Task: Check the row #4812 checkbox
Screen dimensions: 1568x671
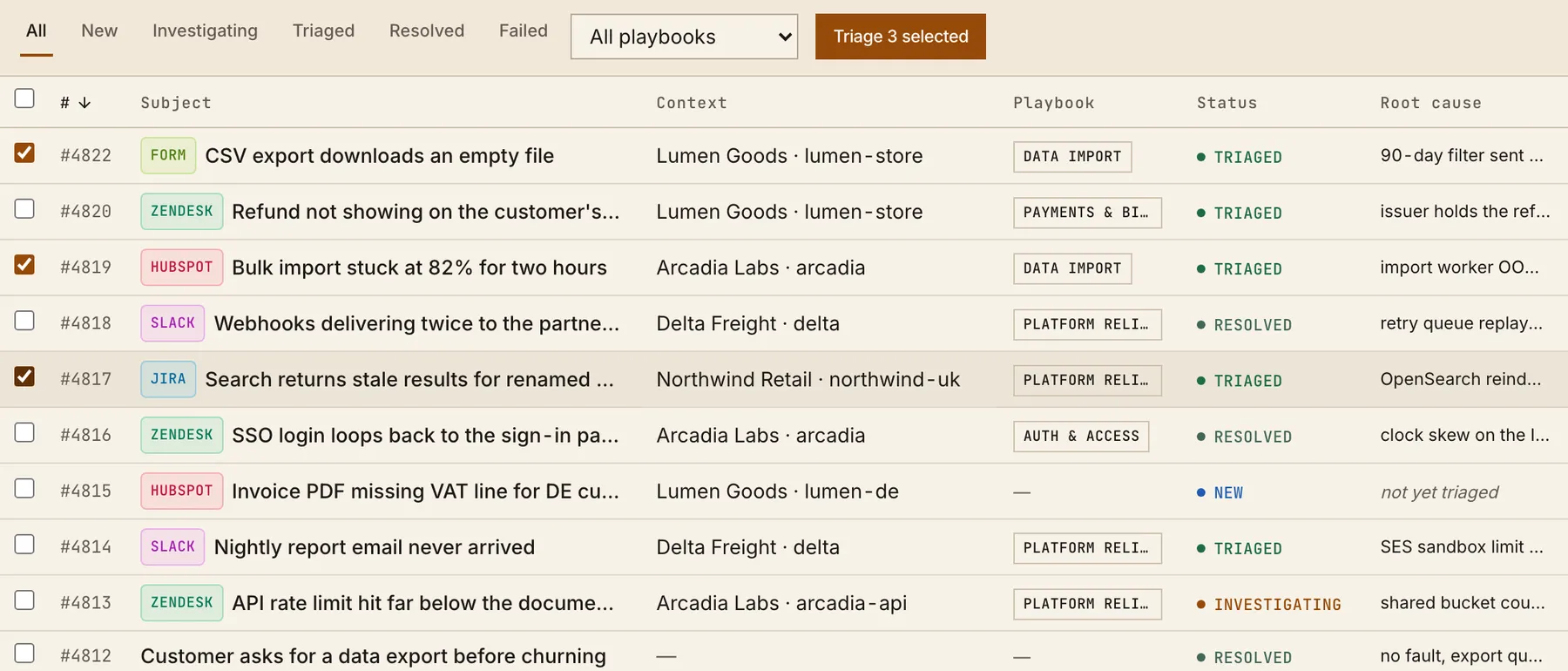Action: click(24, 653)
